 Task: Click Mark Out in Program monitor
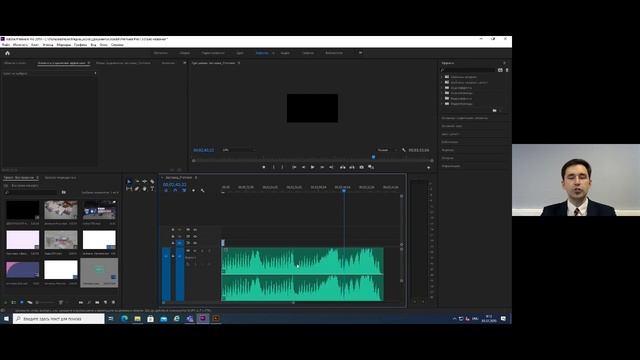[282, 167]
